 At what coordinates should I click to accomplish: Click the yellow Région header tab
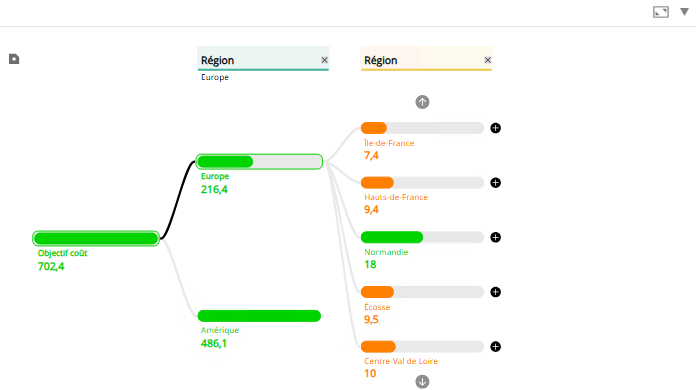426,59
